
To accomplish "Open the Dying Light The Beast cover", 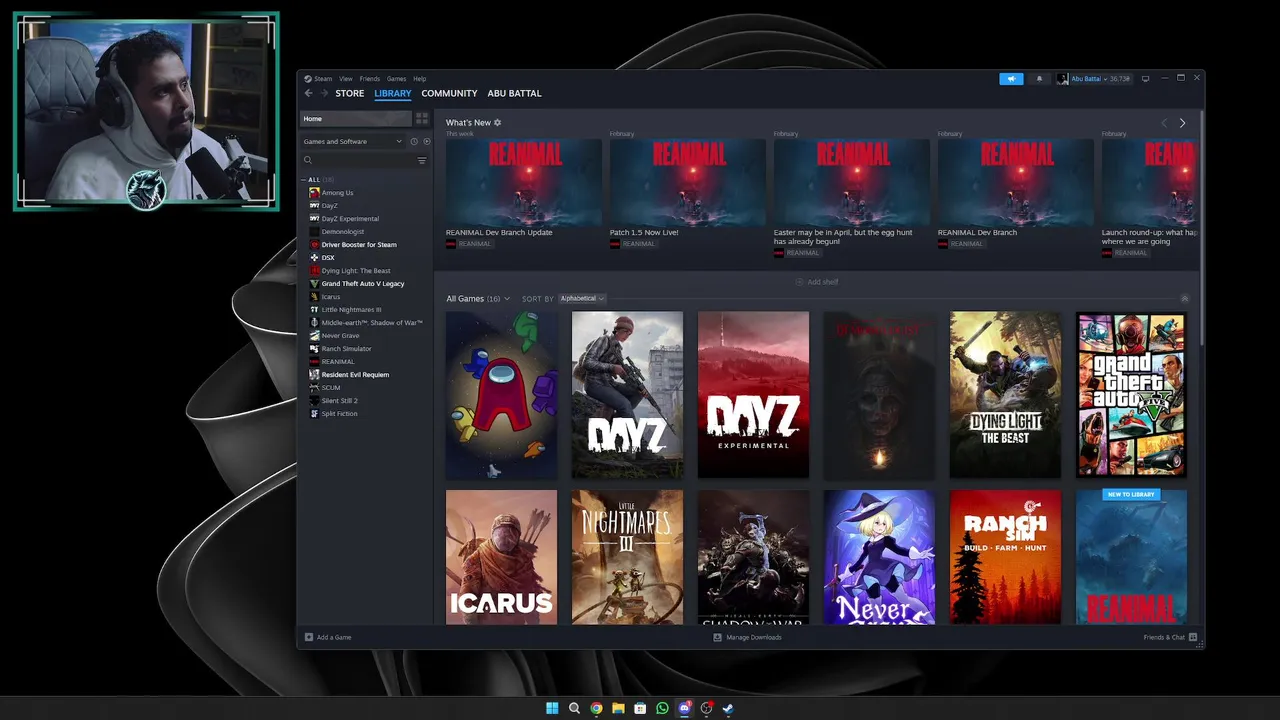I will click(x=1005, y=395).
